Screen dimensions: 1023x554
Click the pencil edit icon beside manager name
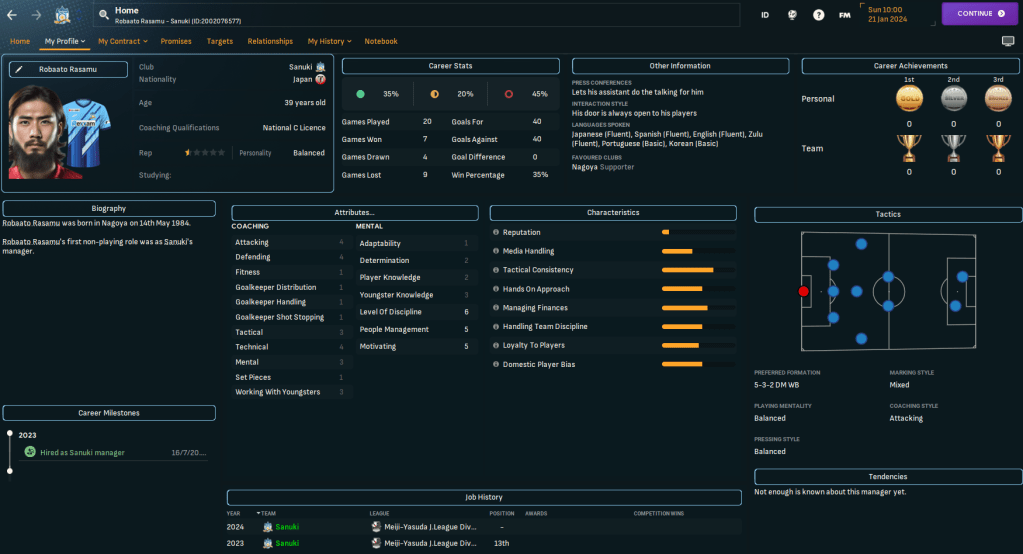[19, 70]
